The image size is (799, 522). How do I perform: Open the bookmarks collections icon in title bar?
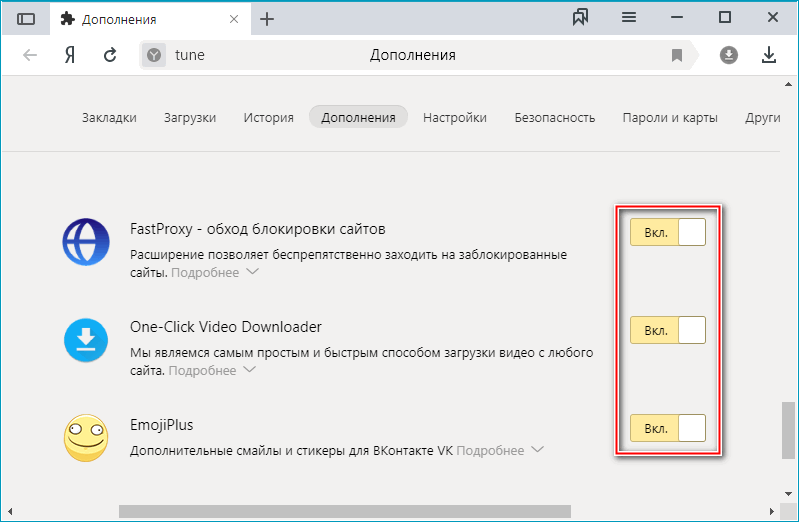(x=581, y=18)
